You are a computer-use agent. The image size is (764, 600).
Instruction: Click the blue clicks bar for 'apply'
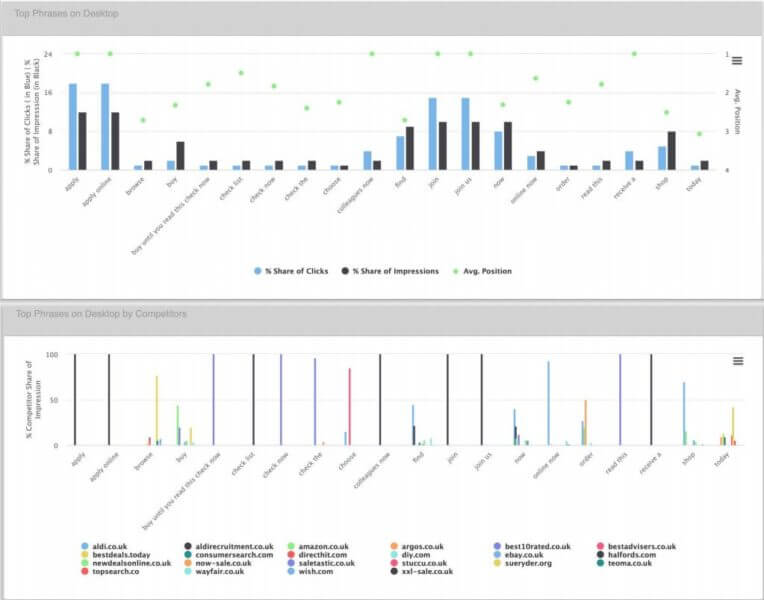click(73, 127)
